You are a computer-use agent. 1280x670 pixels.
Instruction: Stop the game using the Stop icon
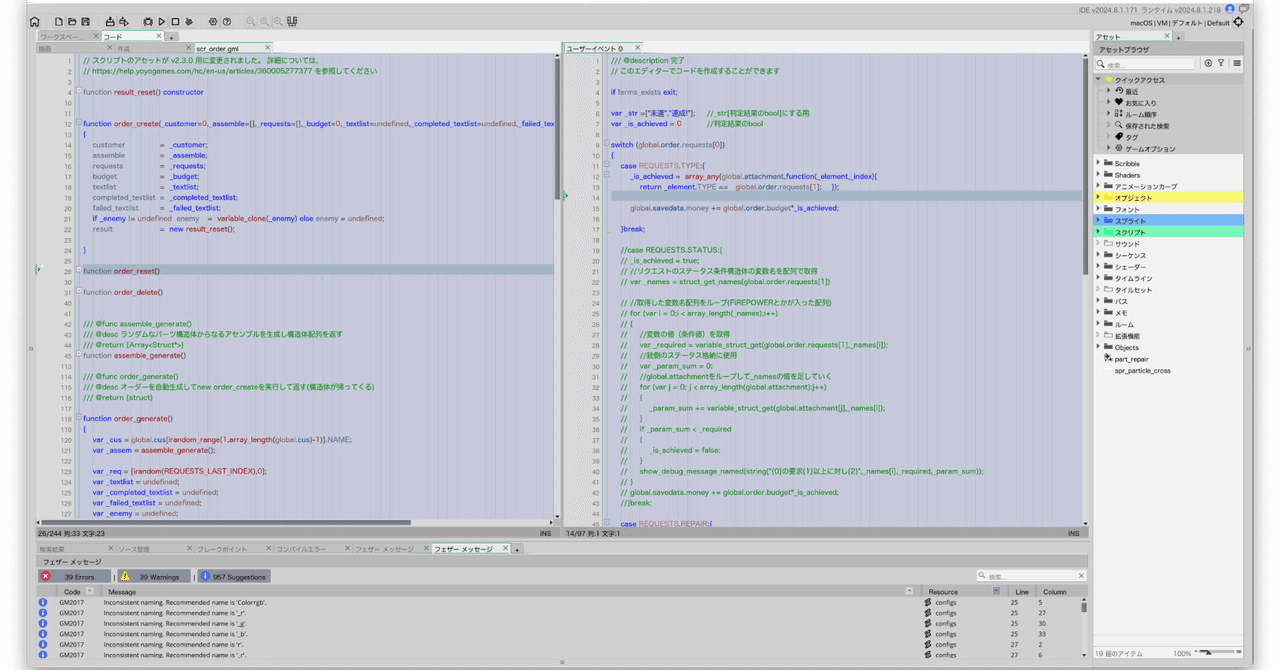point(175,21)
